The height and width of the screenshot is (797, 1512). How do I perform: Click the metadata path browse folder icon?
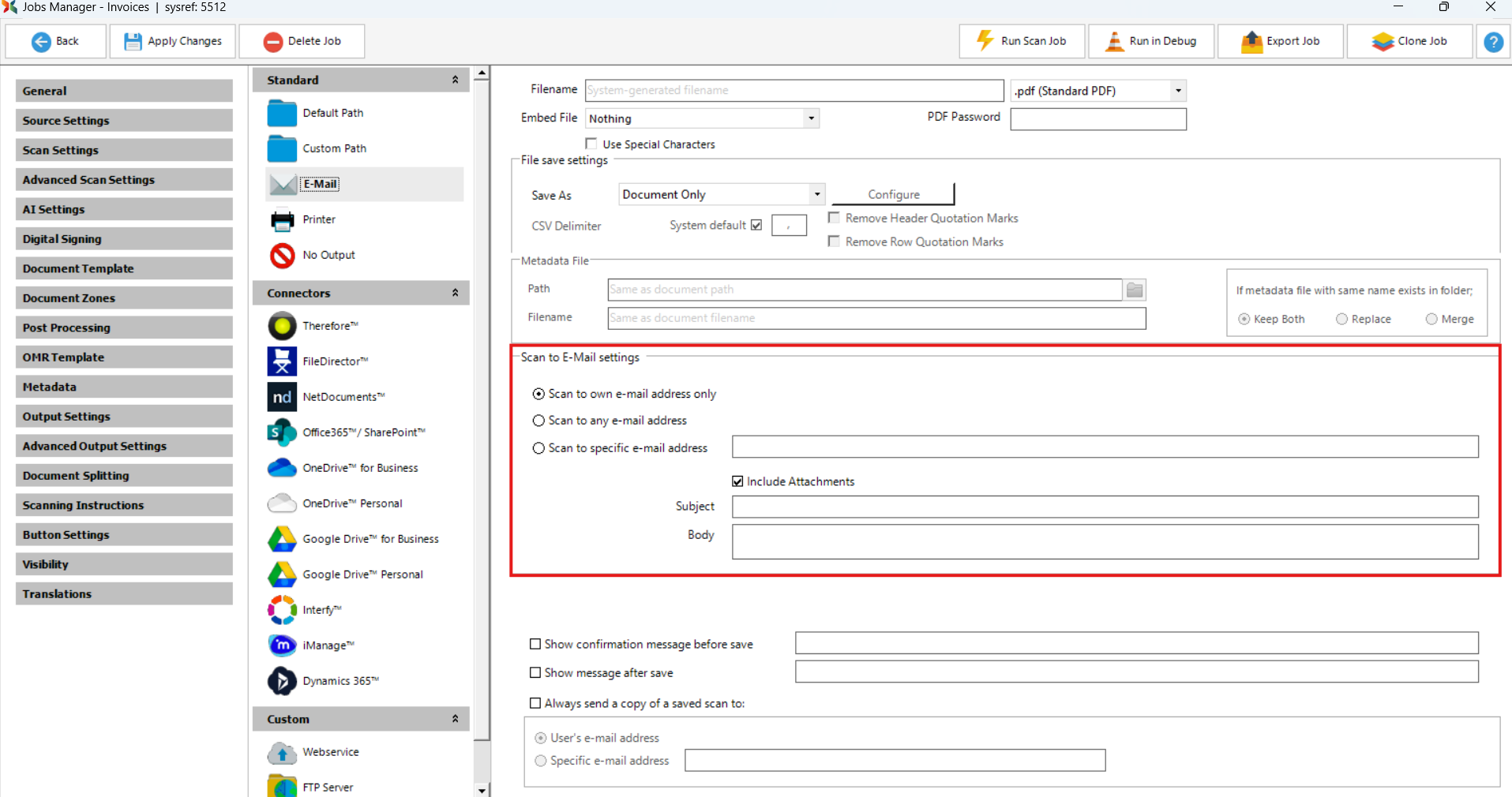1135,290
